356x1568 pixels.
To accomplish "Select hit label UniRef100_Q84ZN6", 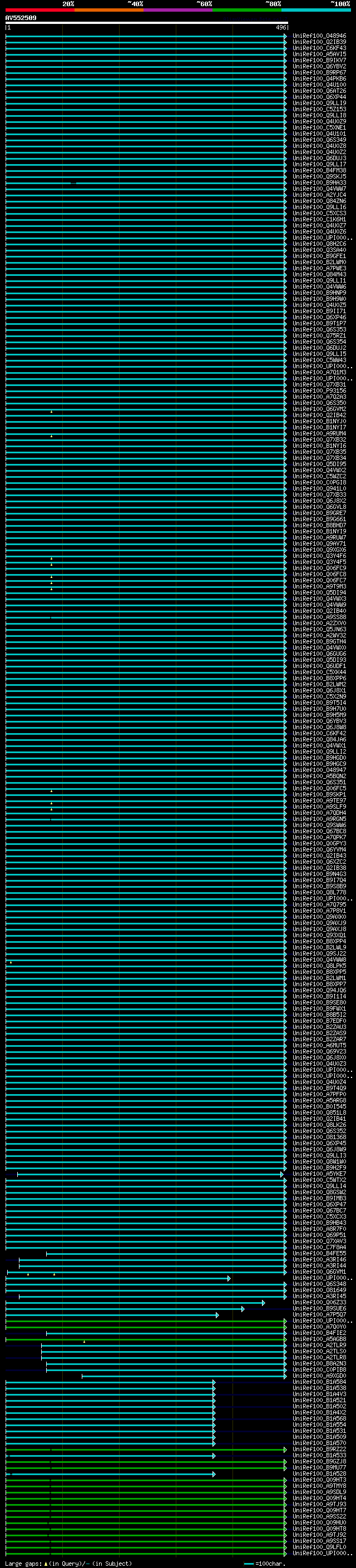I will point(319,201).
